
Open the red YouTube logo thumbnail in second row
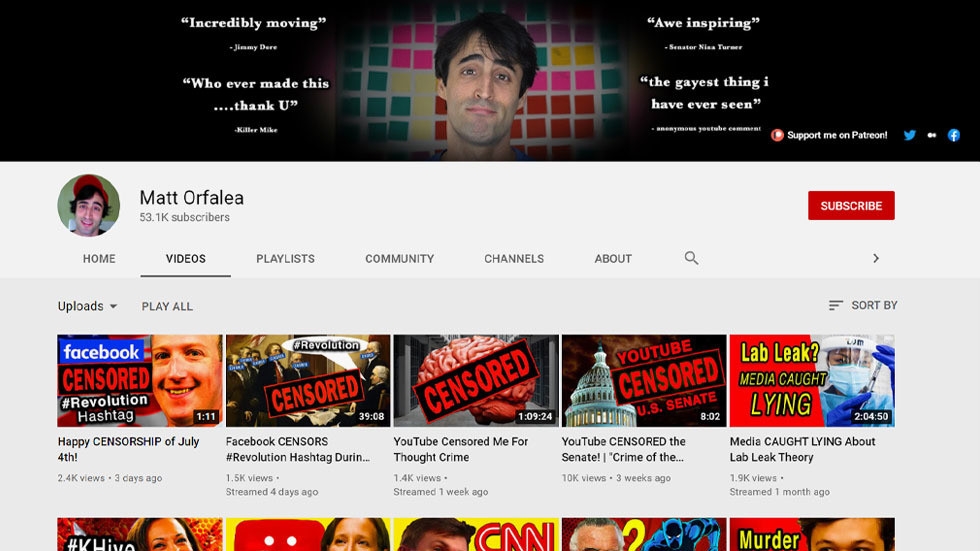click(308, 534)
